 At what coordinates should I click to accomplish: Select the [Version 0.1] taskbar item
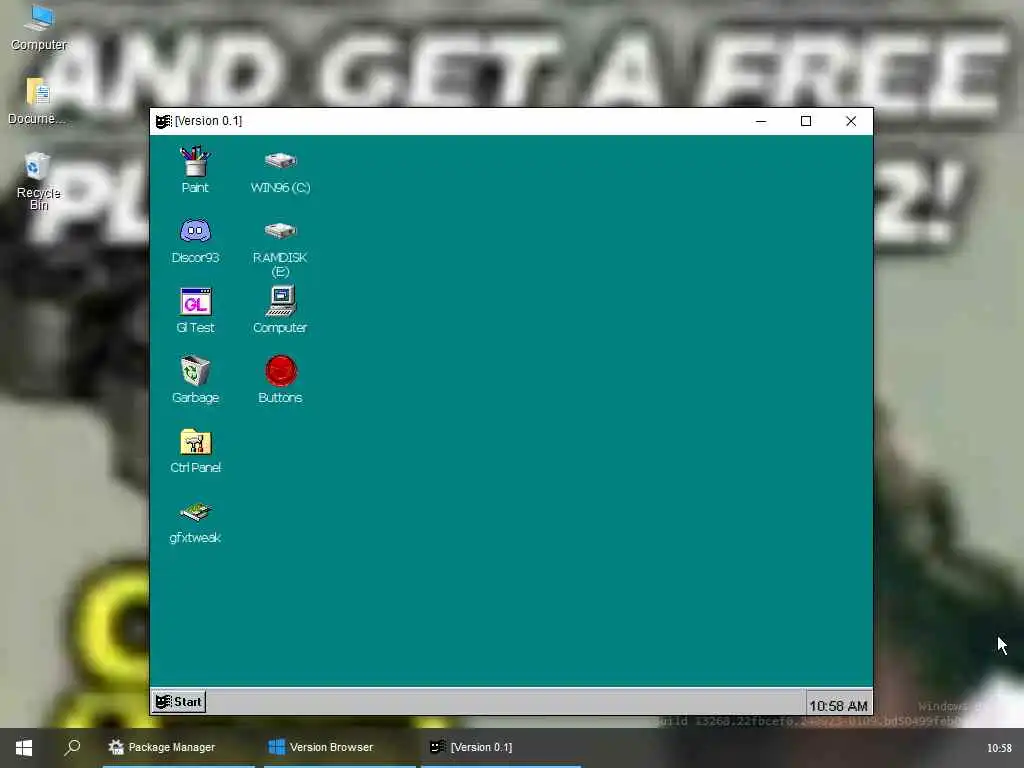[x=501, y=748]
